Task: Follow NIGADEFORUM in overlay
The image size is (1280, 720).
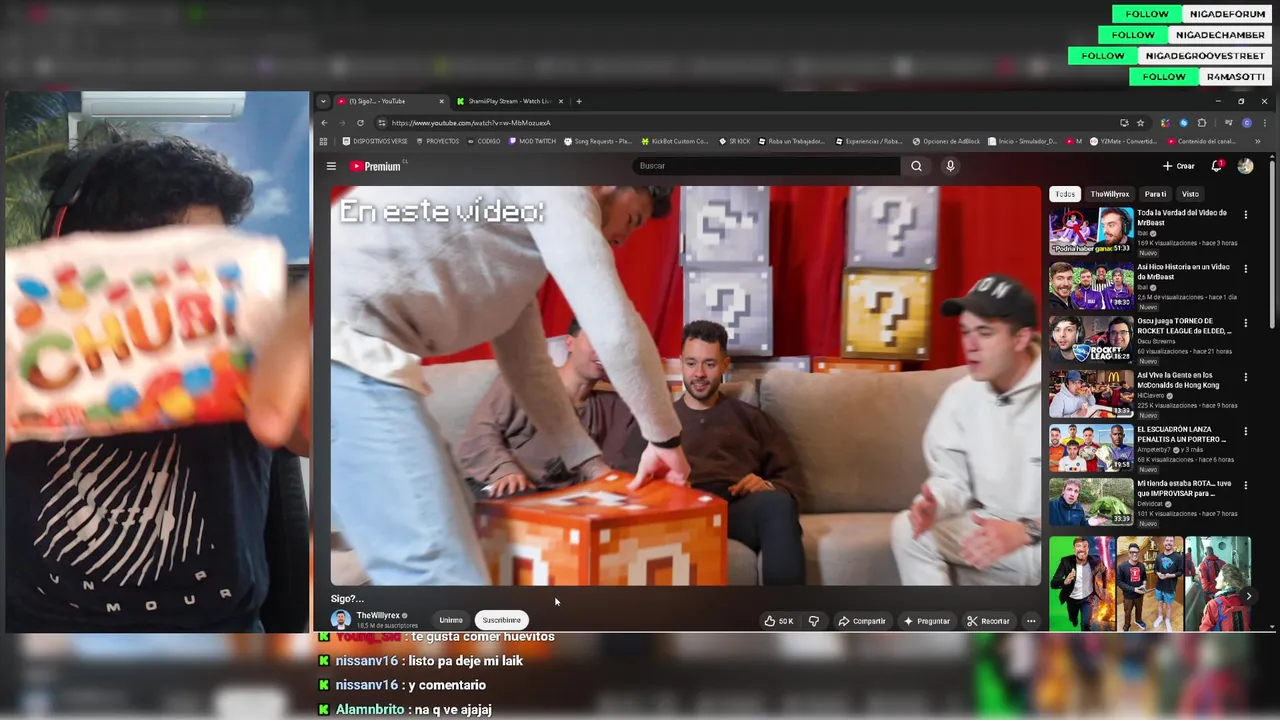Action: (1147, 14)
